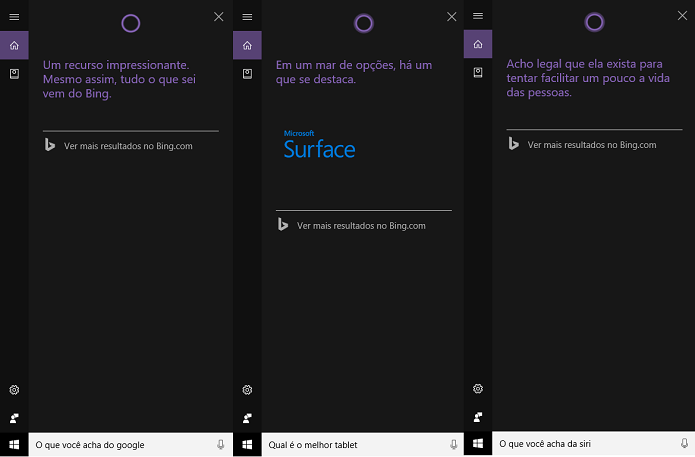The image size is (695, 457).
Task: Activate microphone in the google search box
Action: click(221, 445)
